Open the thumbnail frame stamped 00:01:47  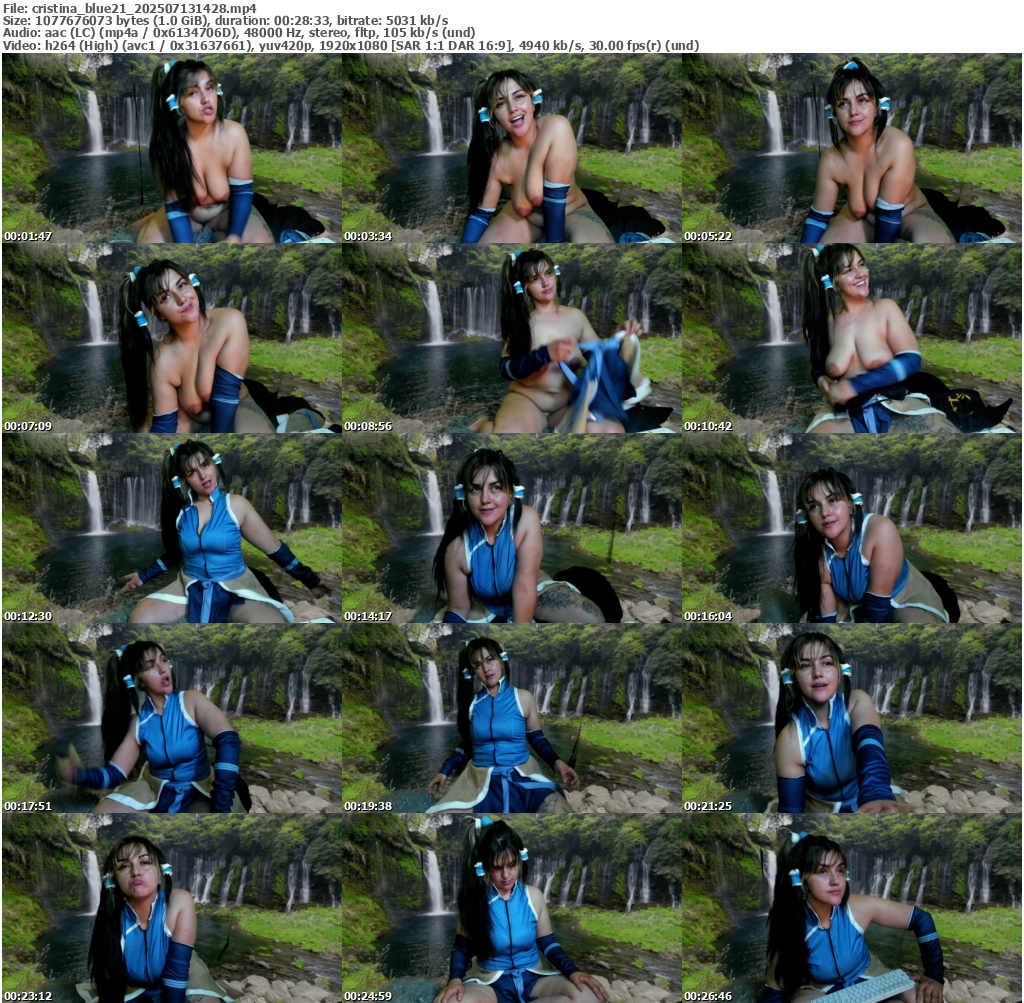[x=171, y=148]
